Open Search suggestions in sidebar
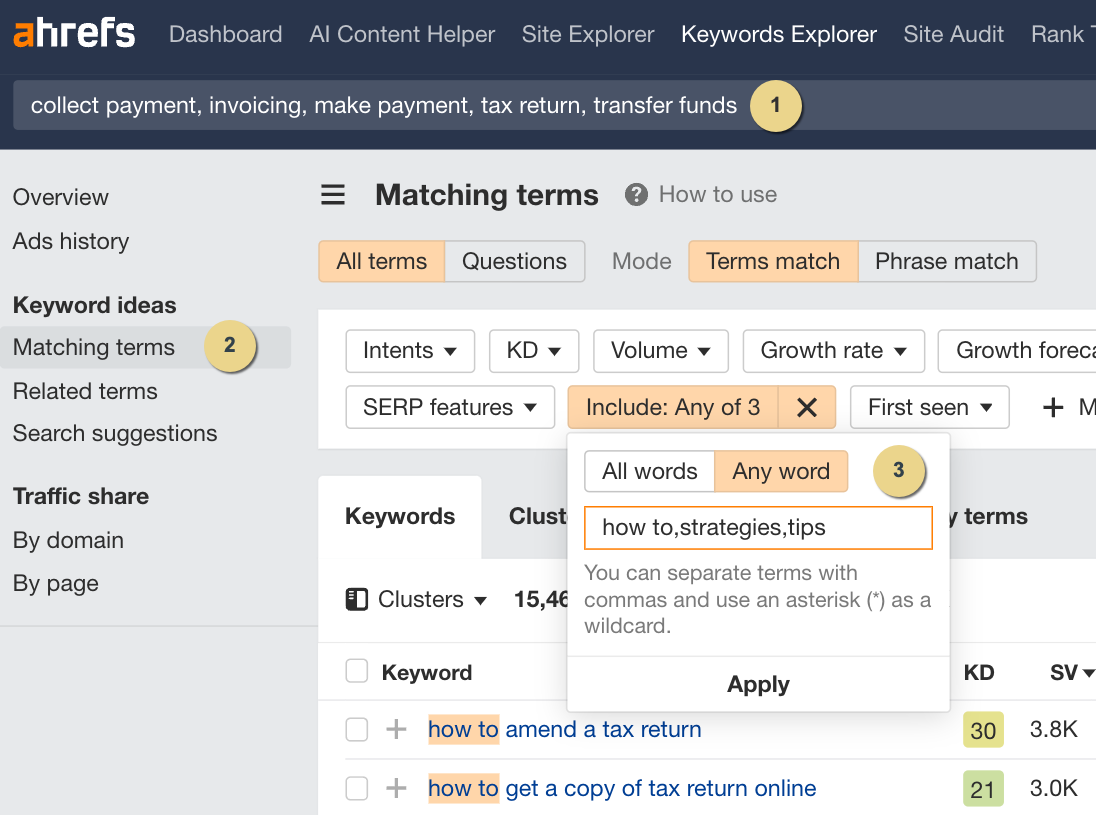 coord(115,433)
